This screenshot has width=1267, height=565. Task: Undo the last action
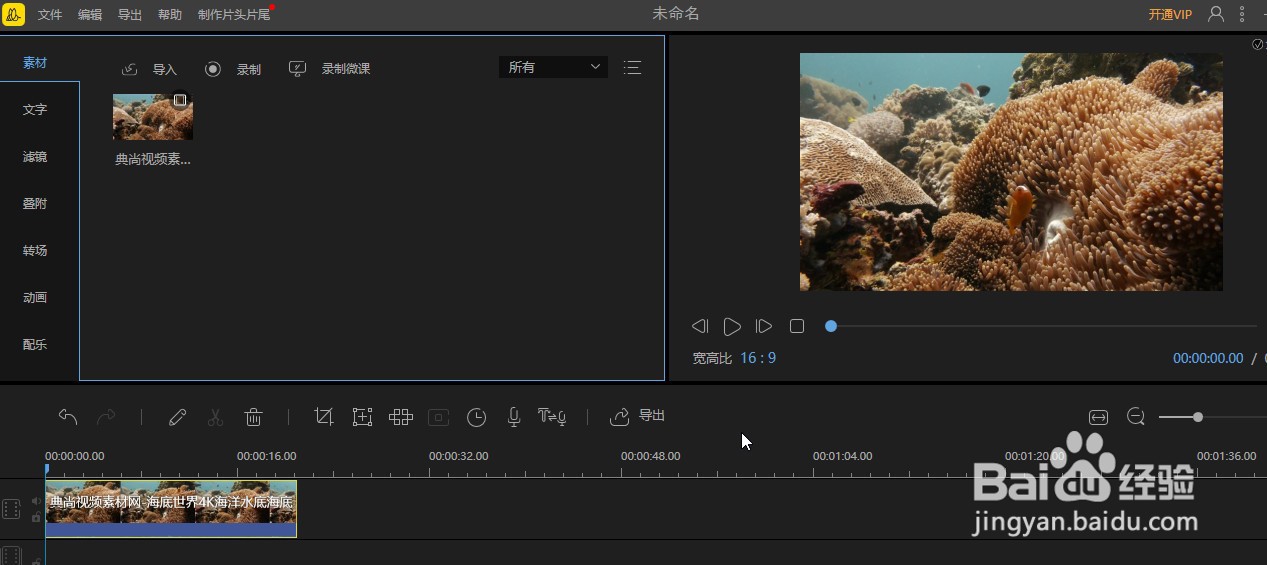pyautogui.click(x=68, y=417)
